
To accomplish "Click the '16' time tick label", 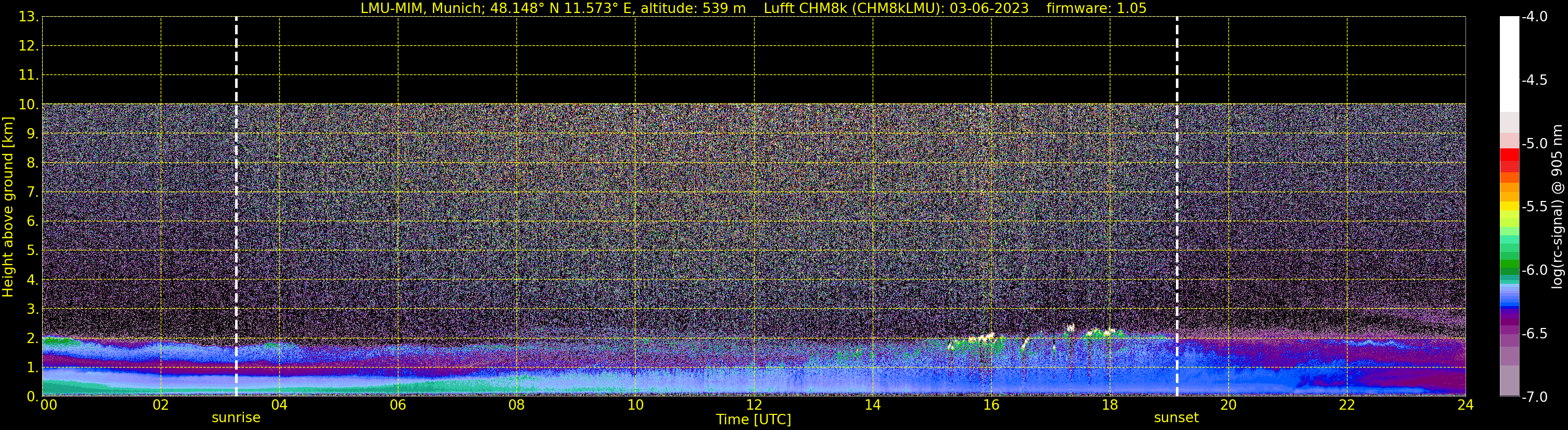I will tap(992, 405).
